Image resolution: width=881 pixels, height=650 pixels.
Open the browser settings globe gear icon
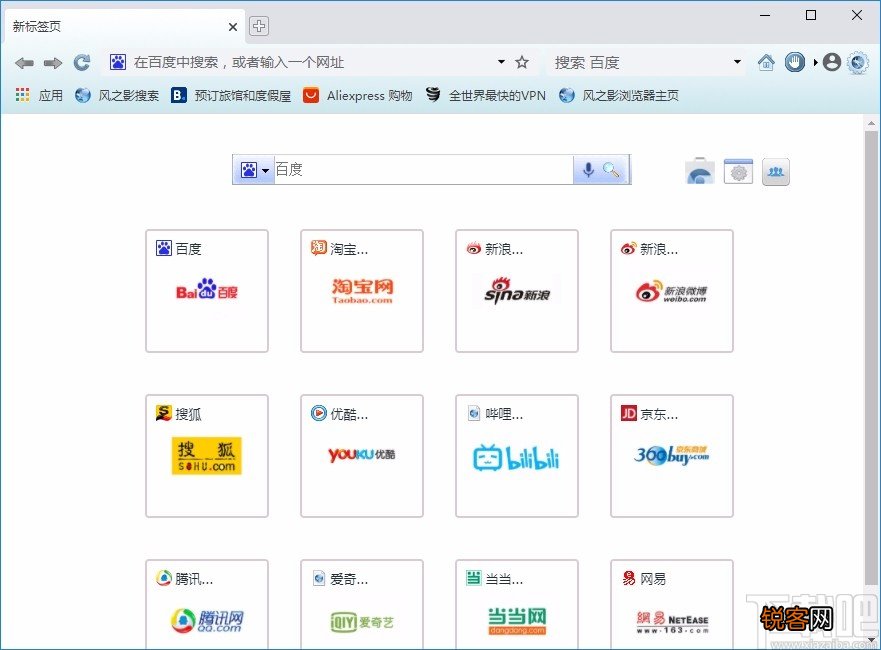click(858, 62)
